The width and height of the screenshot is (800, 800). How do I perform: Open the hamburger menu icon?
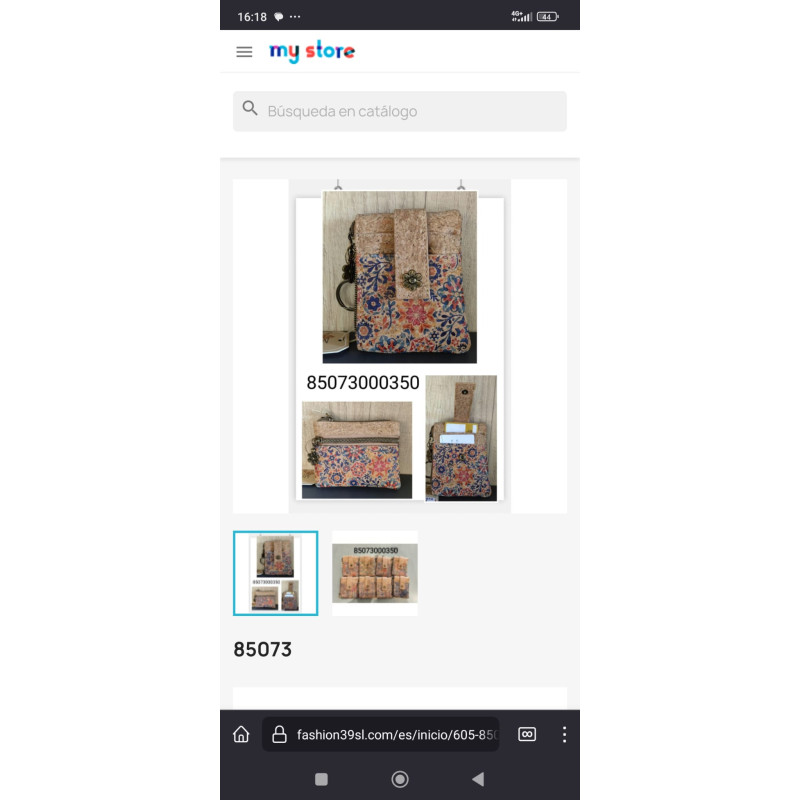pyautogui.click(x=244, y=52)
